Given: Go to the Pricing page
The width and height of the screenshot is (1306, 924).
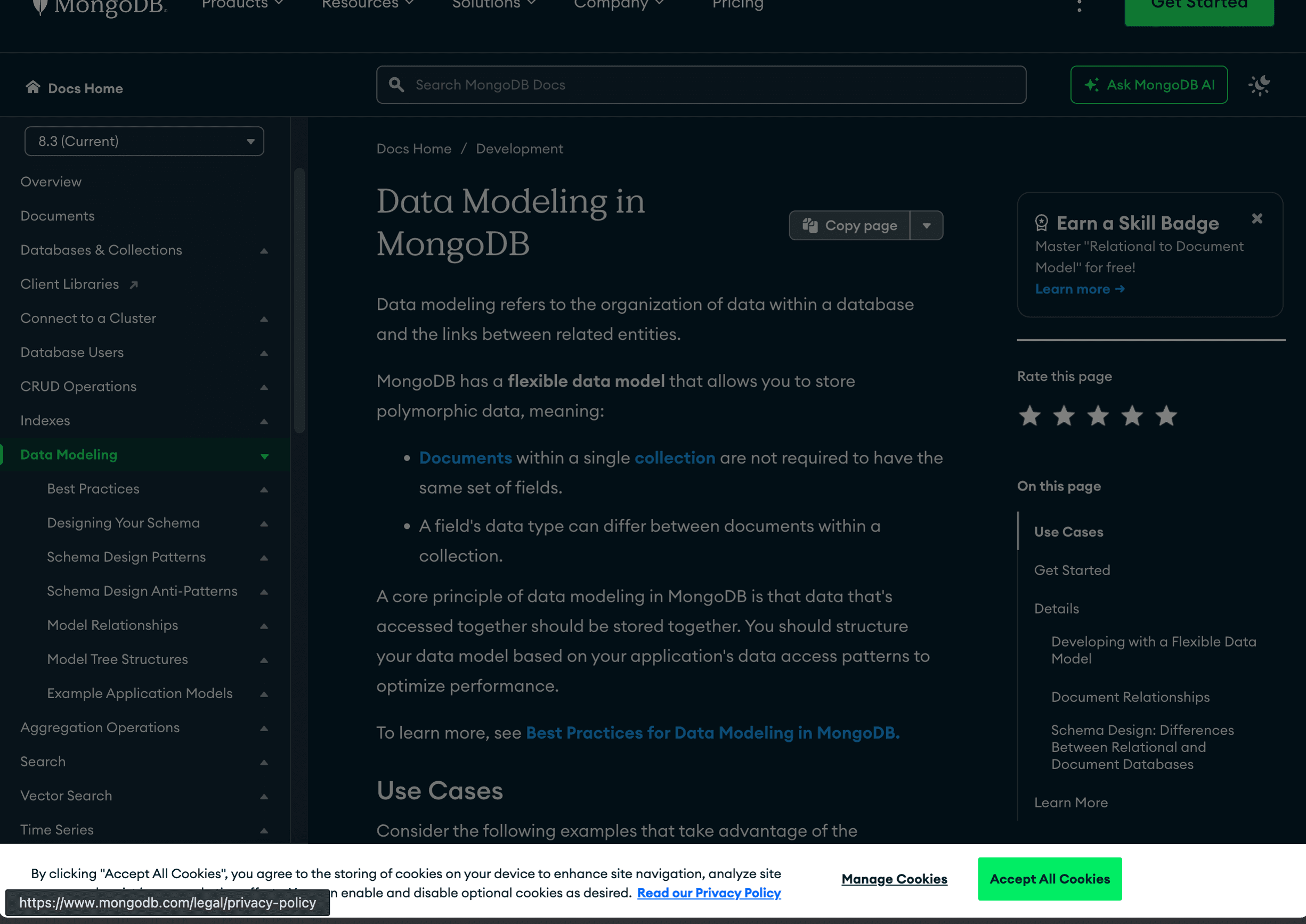Looking at the screenshot, I should [738, 5].
